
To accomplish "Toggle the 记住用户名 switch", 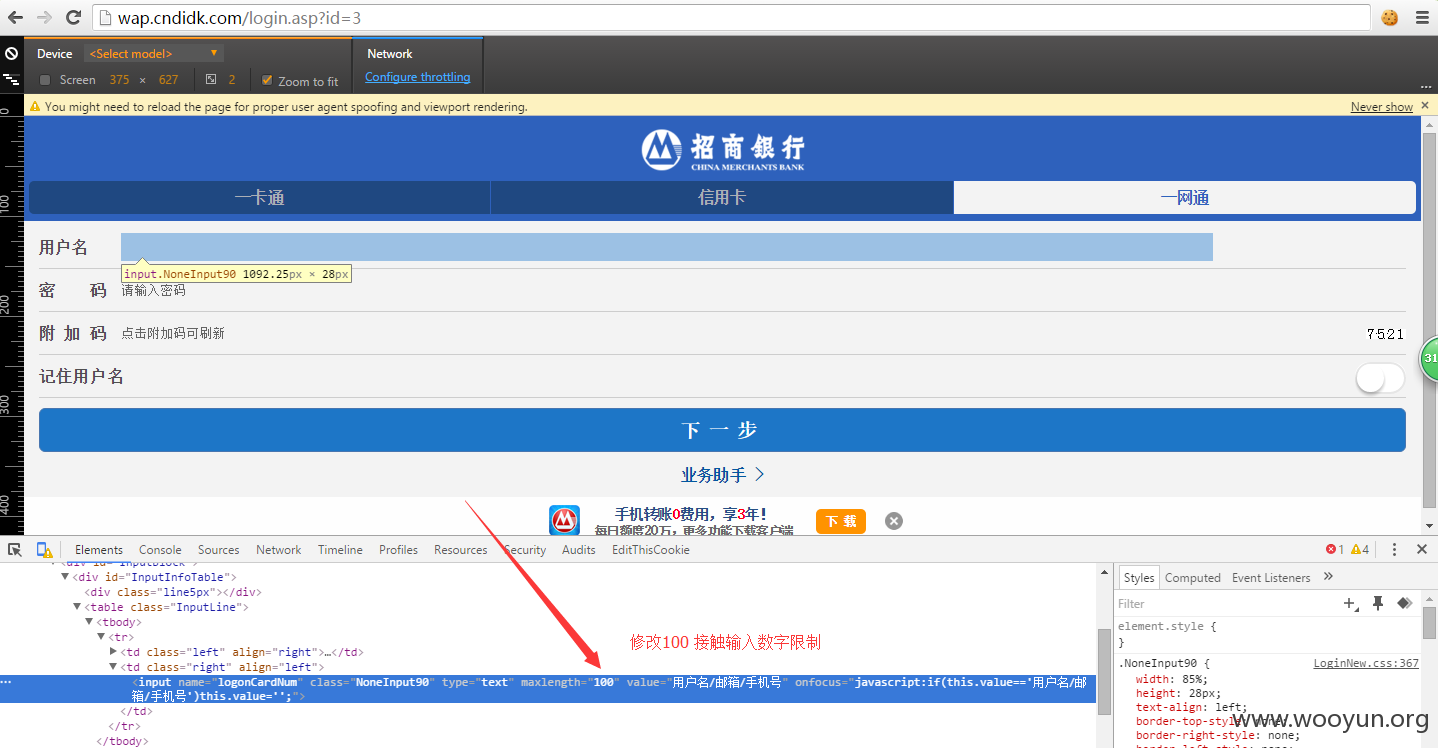I will click(1380, 377).
